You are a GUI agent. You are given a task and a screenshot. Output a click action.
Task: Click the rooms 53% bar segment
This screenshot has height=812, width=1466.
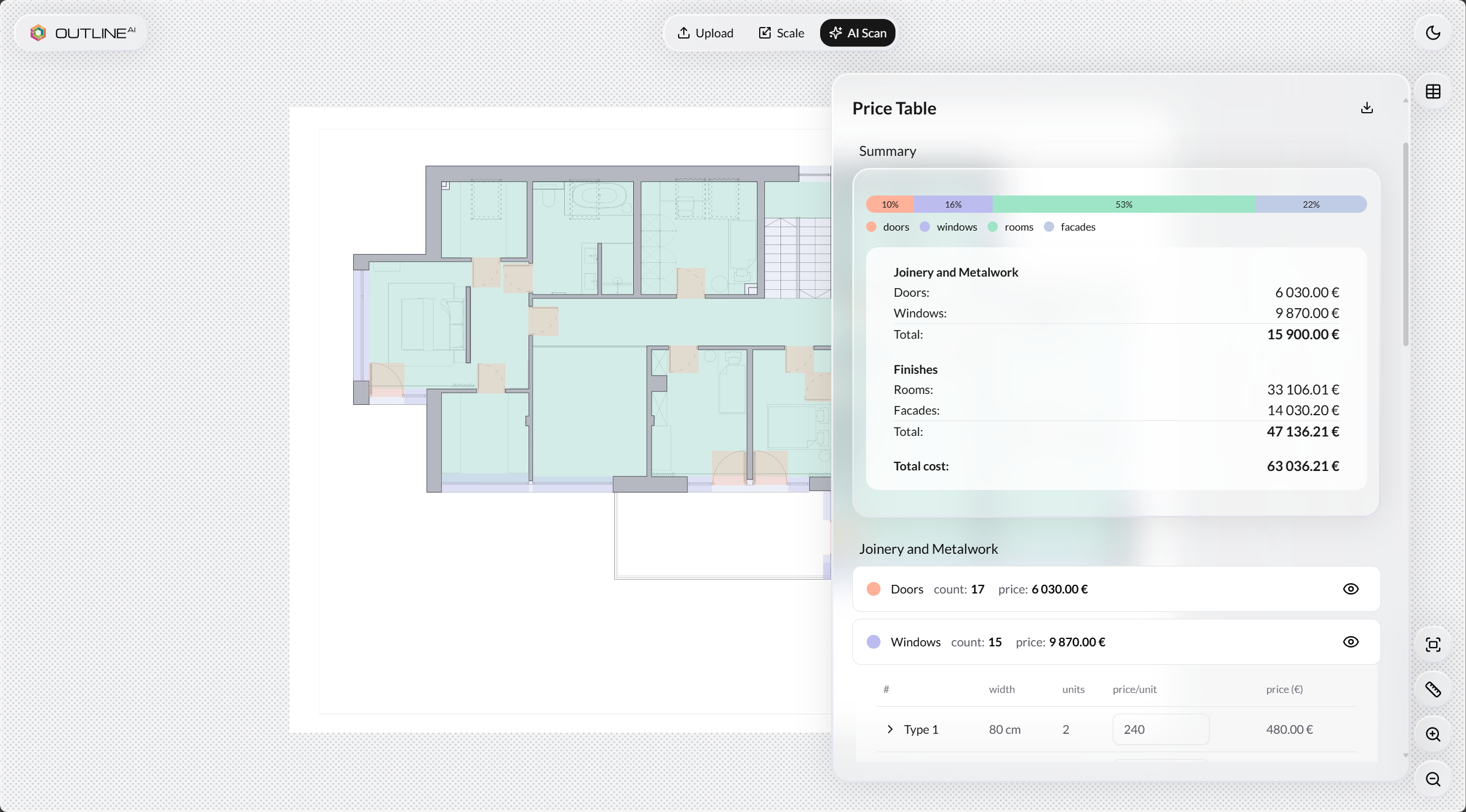point(1123,204)
